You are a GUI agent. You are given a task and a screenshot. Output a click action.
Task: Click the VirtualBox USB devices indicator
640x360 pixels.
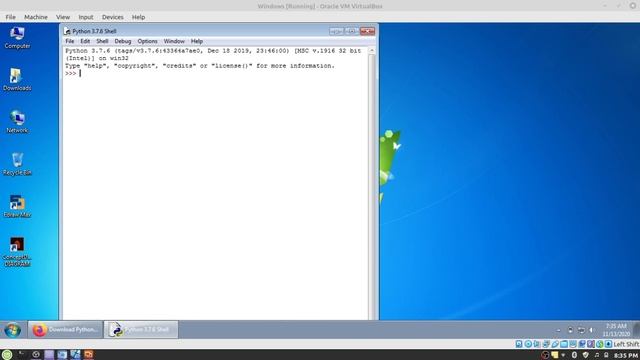coord(555,344)
